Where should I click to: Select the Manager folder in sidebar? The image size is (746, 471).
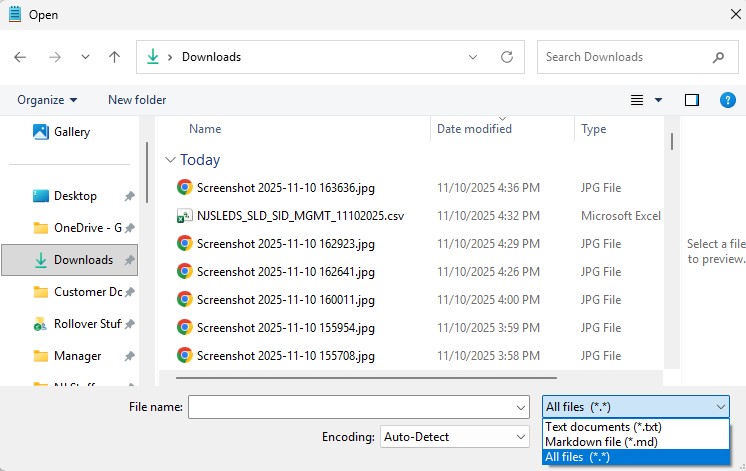point(67,356)
